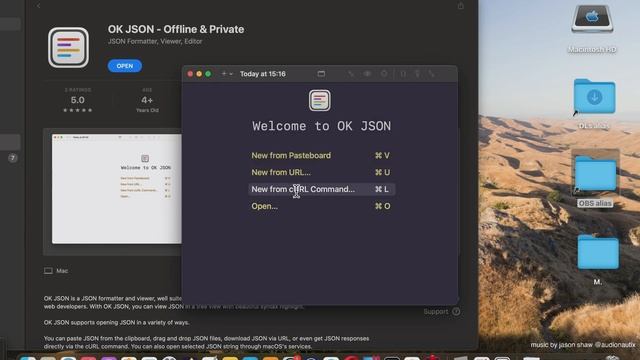Image resolution: width=640 pixels, height=360 pixels.
Task: Click the "Today at 15:16" window title
Action: click(x=262, y=74)
